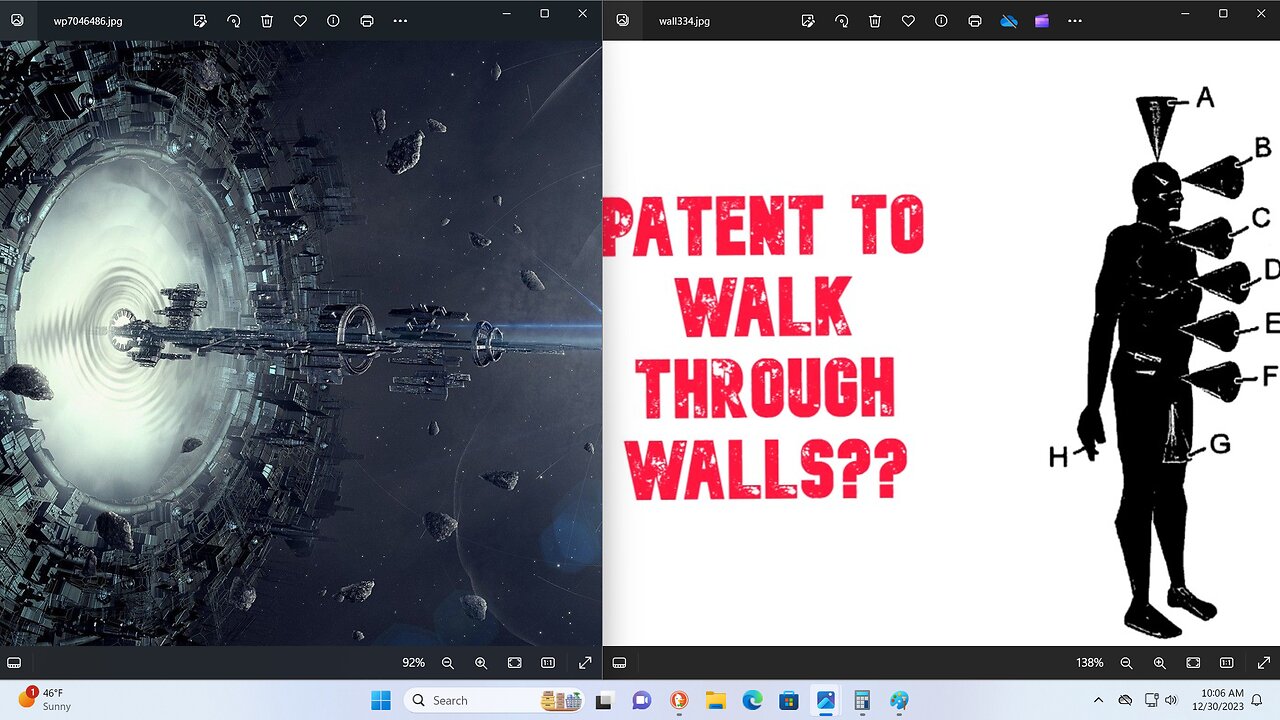Close the wp7046486.jpg window
This screenshot has width=1280, height=720.
tap(582, 13)
